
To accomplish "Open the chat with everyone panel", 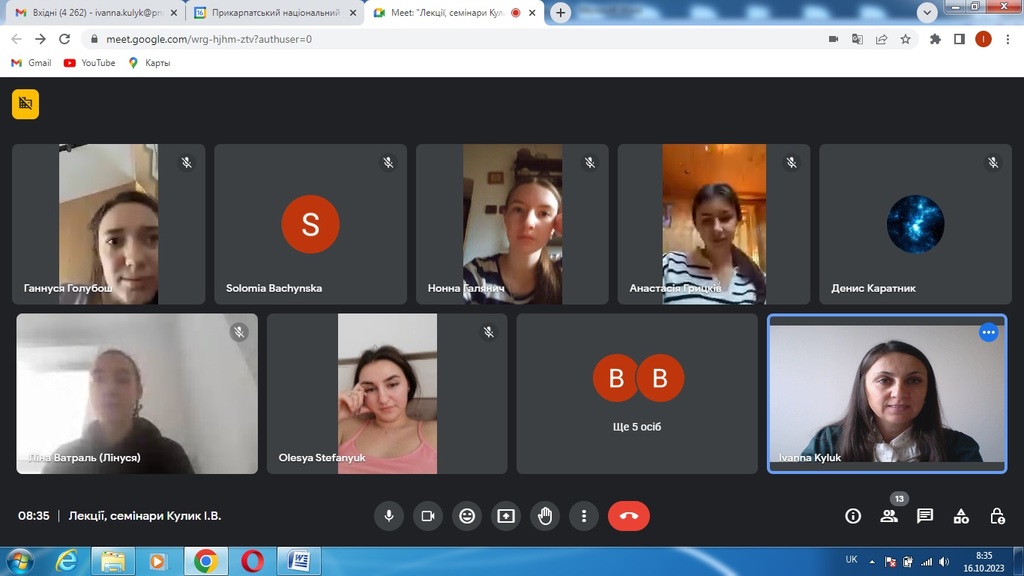I will pos(925,516).
